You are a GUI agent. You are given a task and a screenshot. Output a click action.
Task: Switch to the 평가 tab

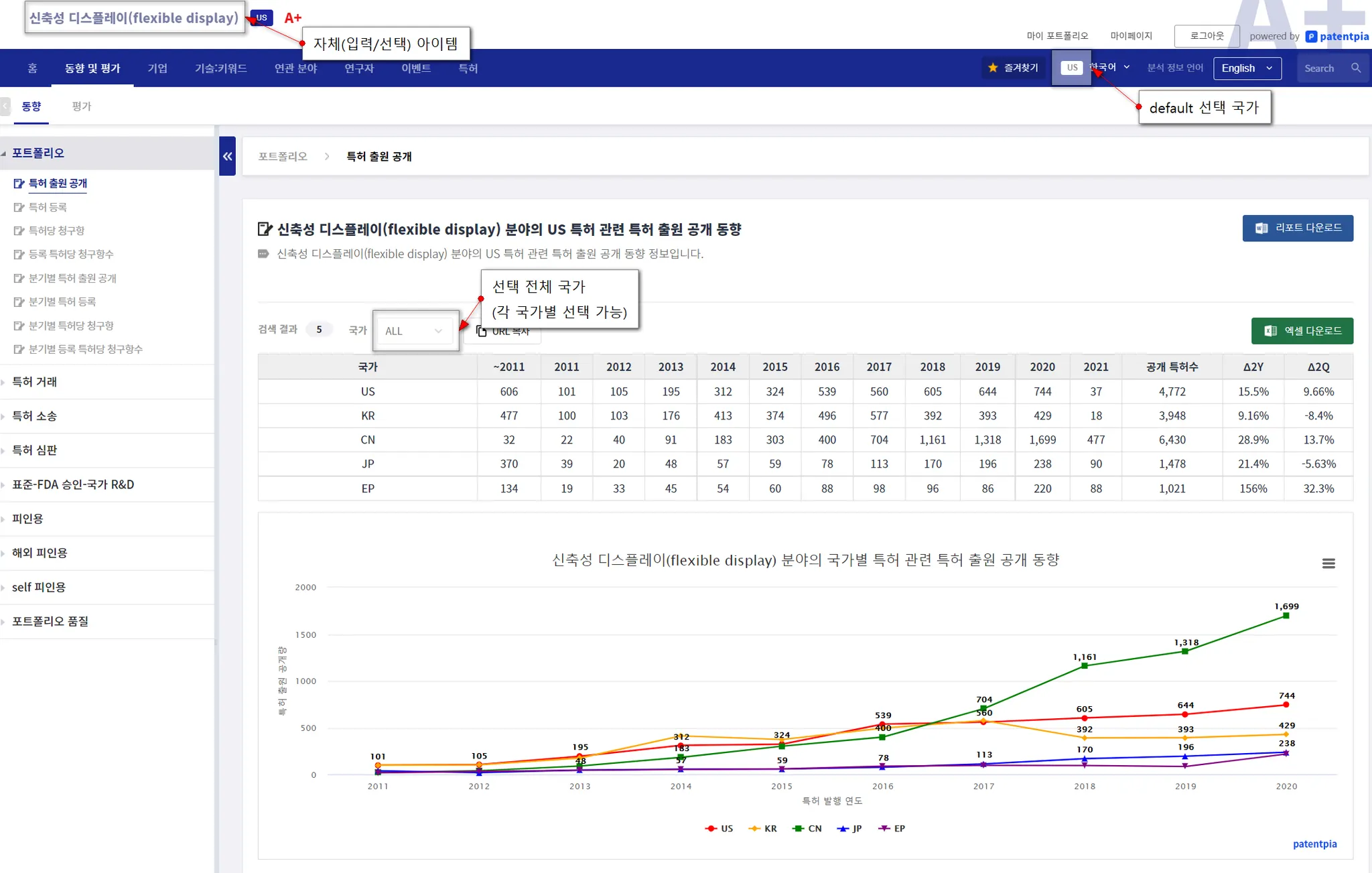(x=81, y=107)
